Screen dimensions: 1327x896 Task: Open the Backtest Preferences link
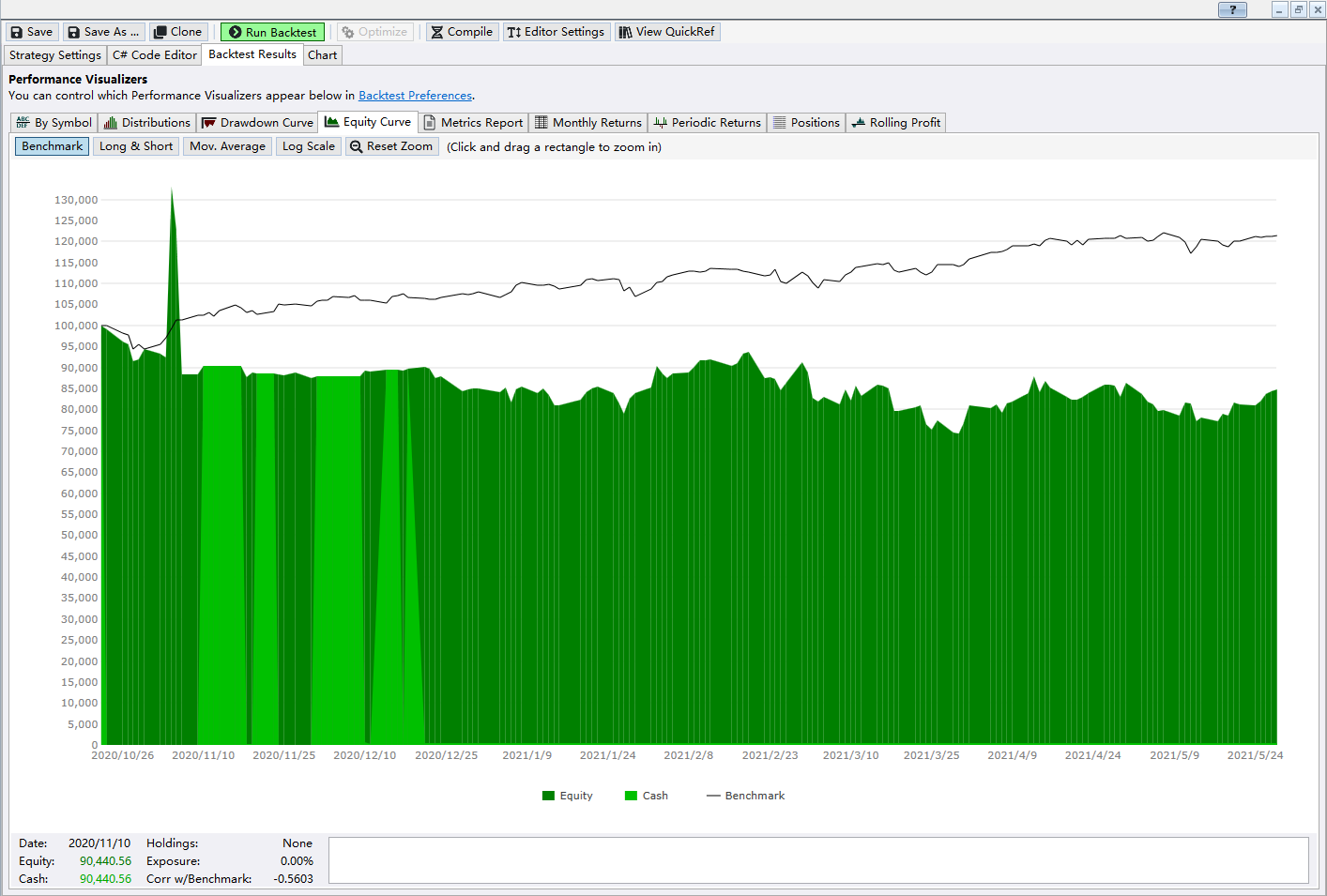415,96
